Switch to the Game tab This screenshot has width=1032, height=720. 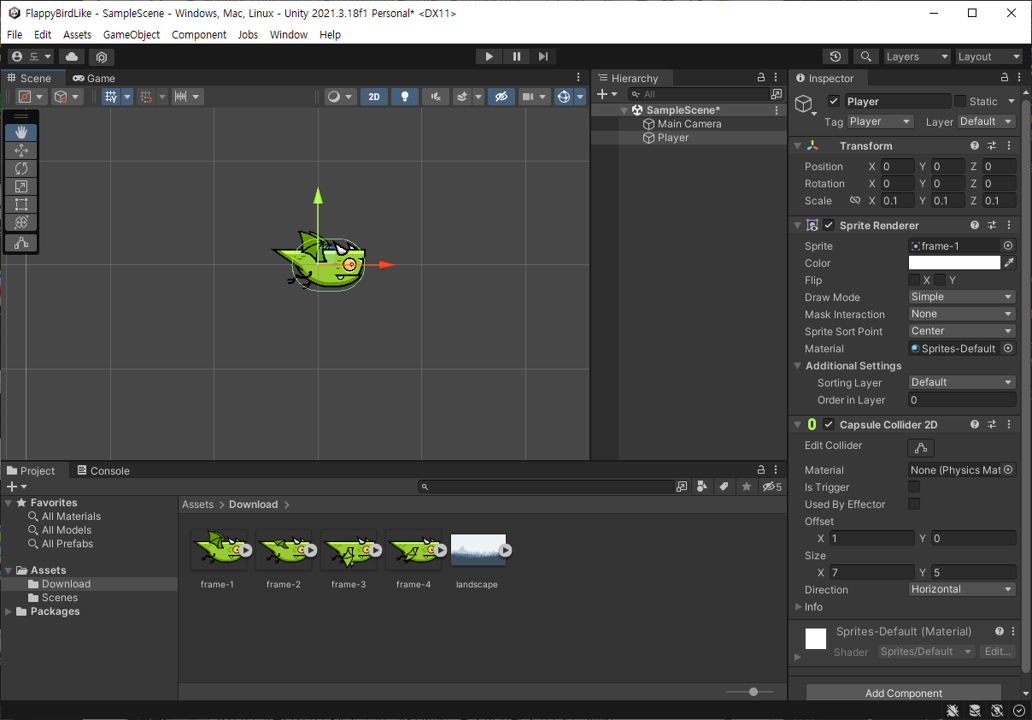(94, 78)
